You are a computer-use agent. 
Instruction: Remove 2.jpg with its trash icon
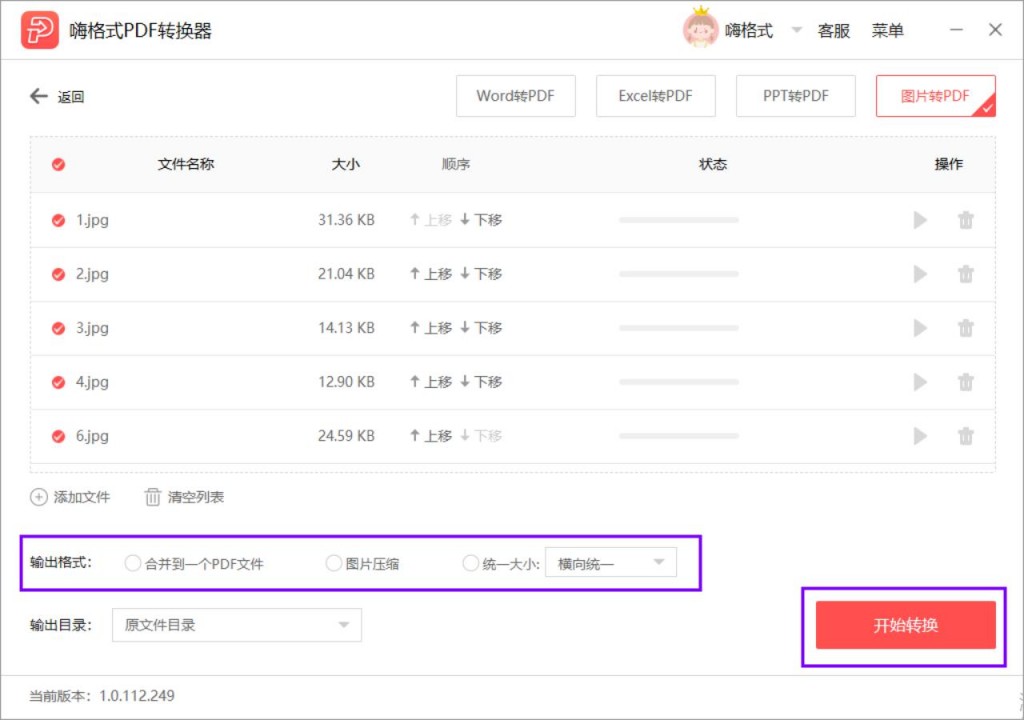(966, 274)
